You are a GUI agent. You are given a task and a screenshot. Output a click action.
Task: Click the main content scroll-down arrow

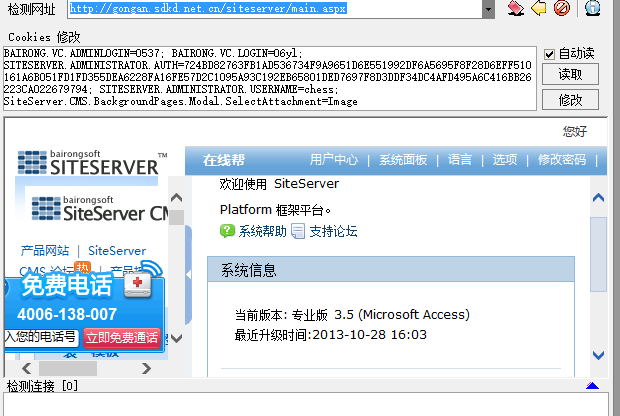point(598,355)
